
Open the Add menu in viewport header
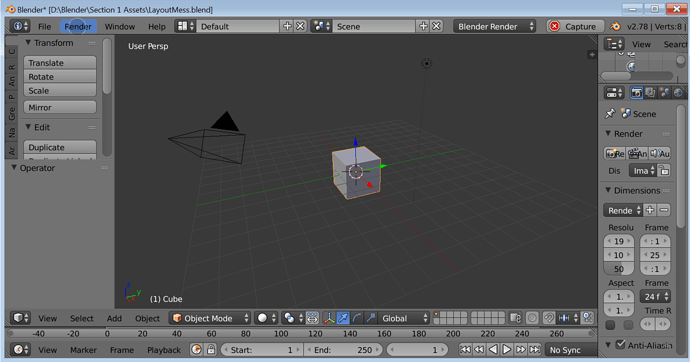coord(114,318)
